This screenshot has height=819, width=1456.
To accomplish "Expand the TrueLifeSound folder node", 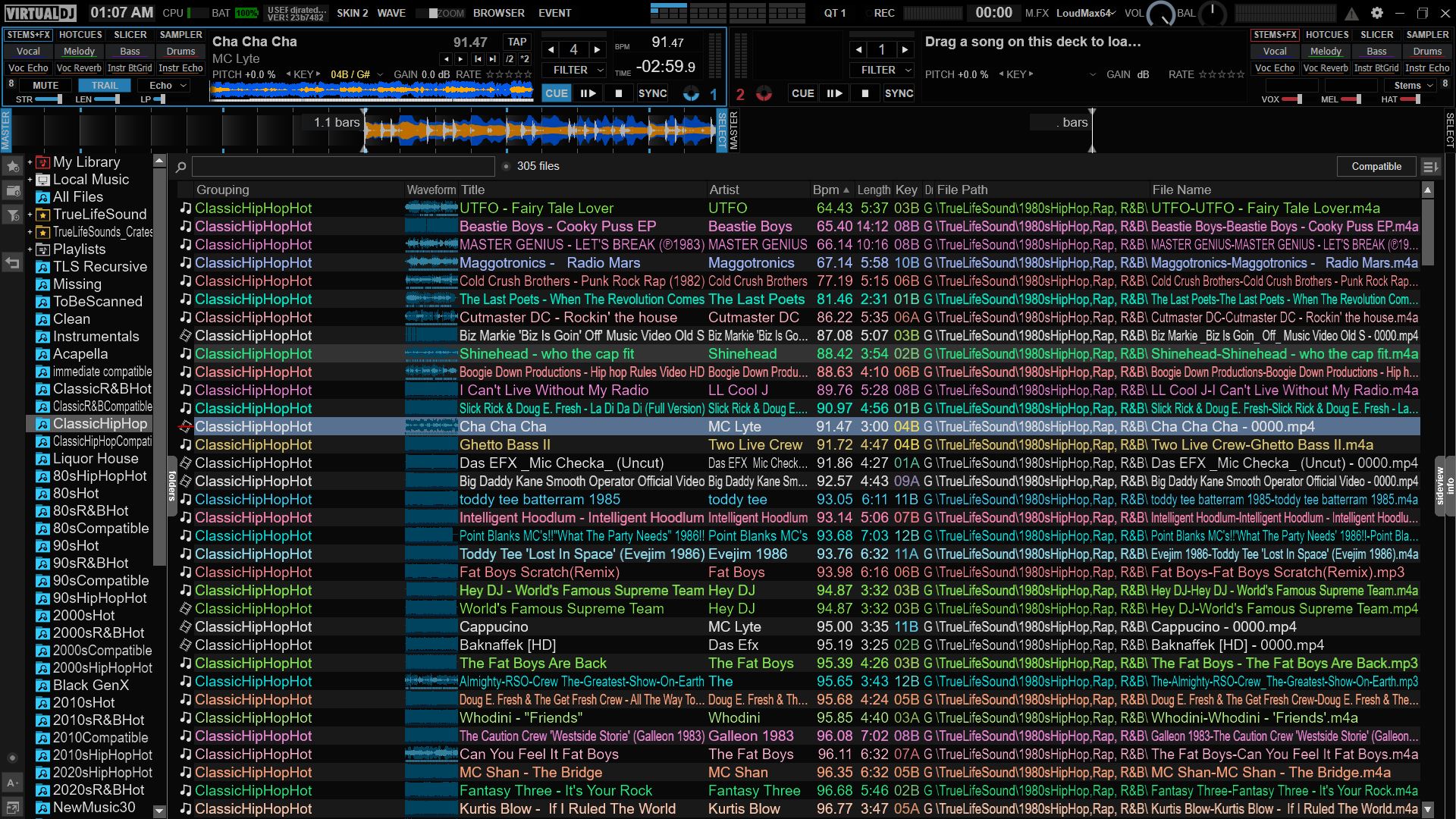I will 30,215.
